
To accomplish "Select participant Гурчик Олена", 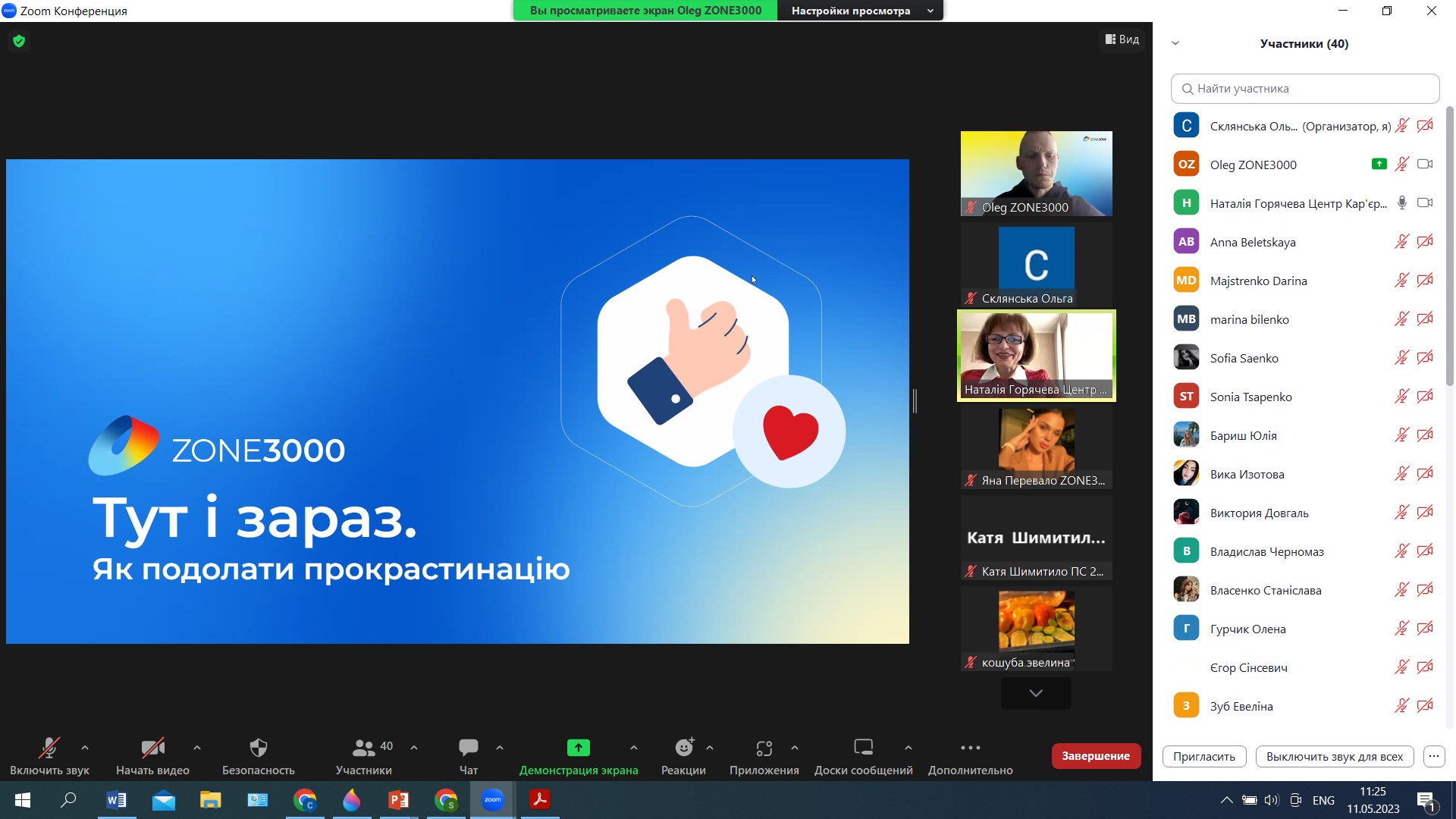I will point(1304,629).
